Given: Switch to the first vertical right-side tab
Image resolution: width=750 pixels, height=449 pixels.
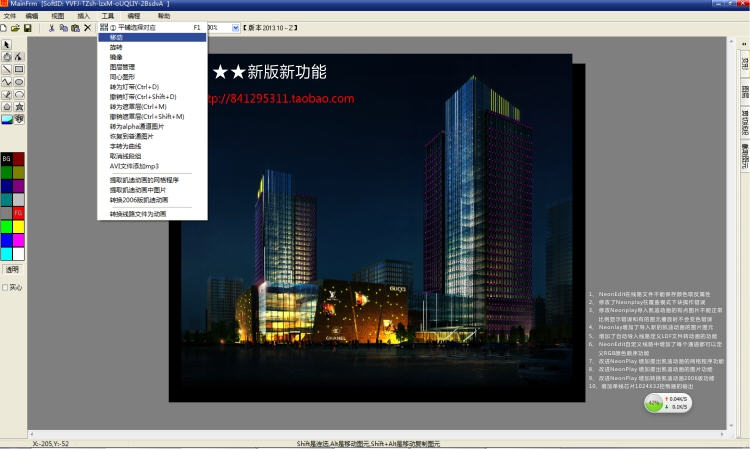Looking at the screenshot, I should pos(745,64).
